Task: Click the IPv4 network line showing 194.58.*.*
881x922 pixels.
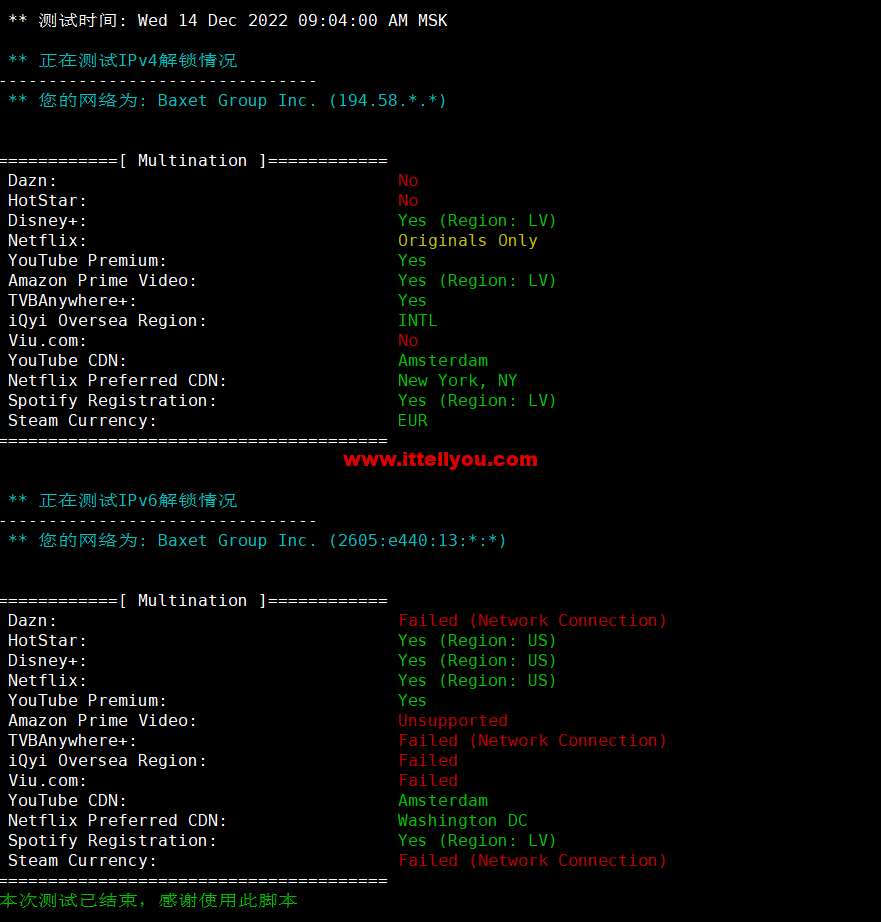Action: 228,101
